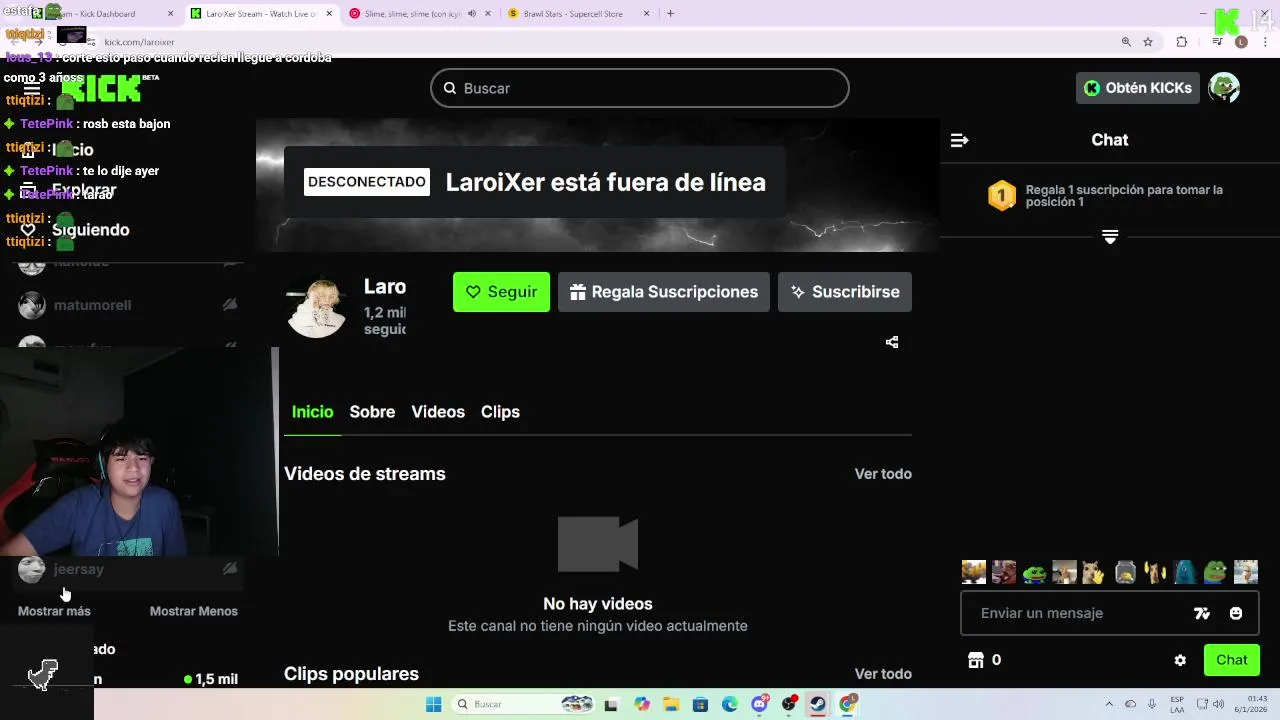Collapse chat panel with arrow icon

tap(959, 140)
